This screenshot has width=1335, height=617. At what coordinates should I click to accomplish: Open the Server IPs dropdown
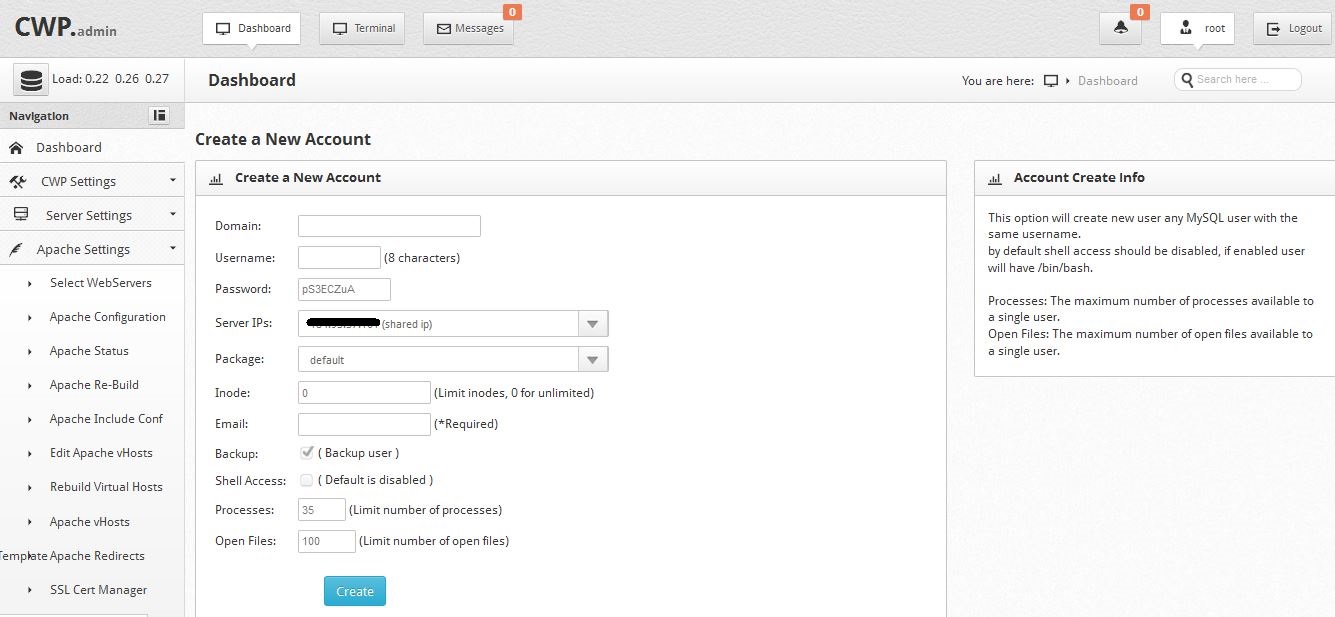pos(592,324)
